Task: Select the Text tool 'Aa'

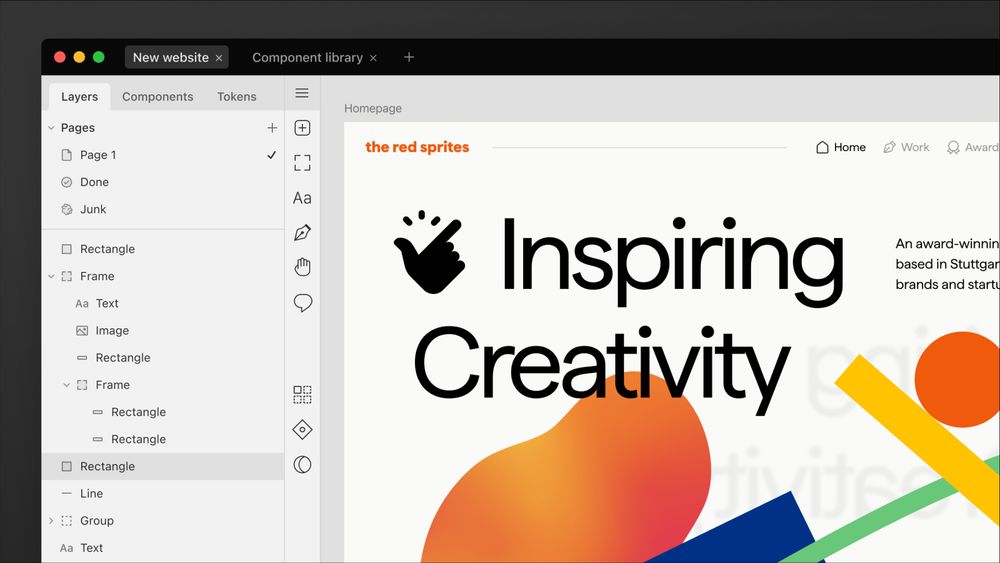Action: (302, 198)
